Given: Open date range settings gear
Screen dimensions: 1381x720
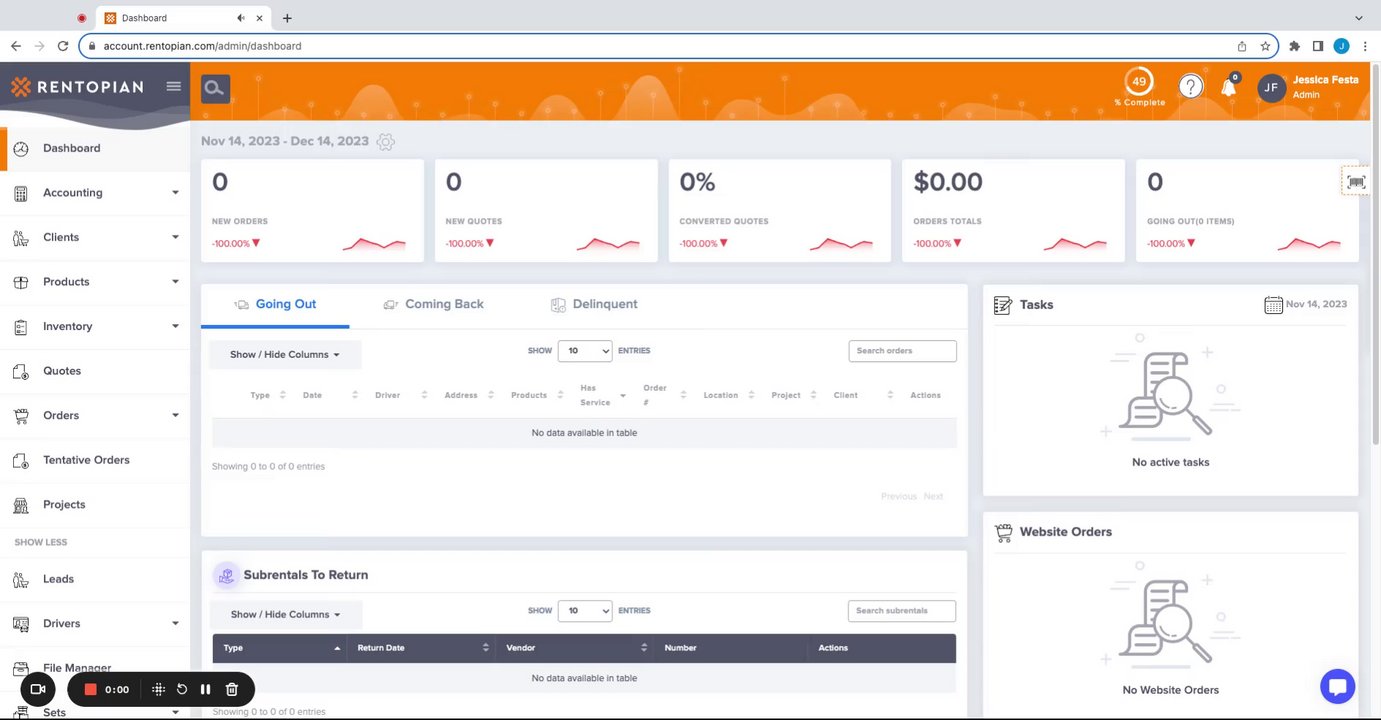Looking at the screenshot, I should (386, 142).
